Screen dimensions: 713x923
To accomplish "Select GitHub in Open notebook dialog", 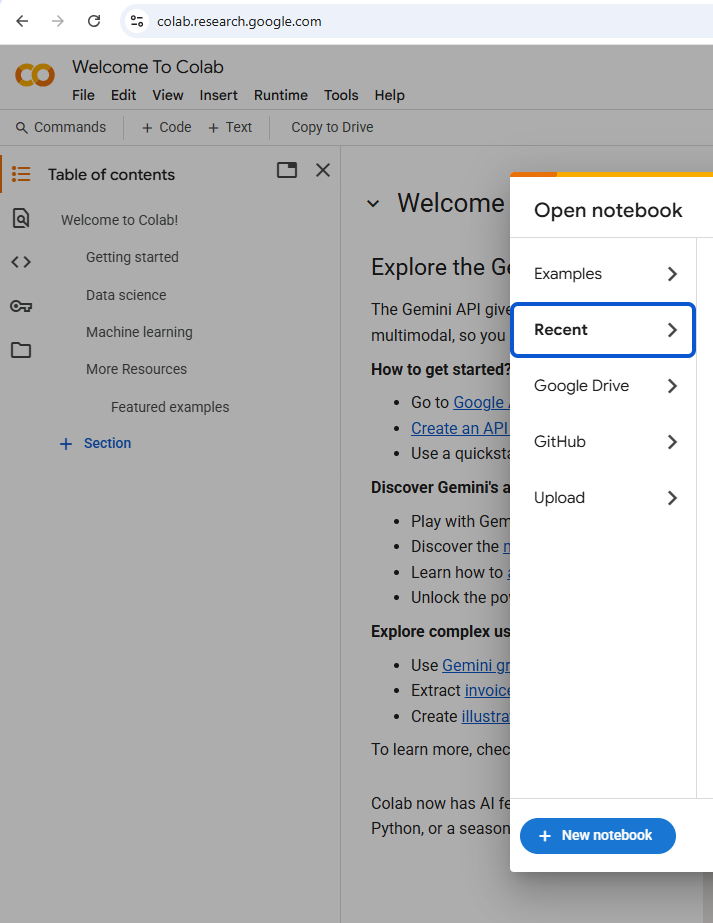I will (603, 441).
